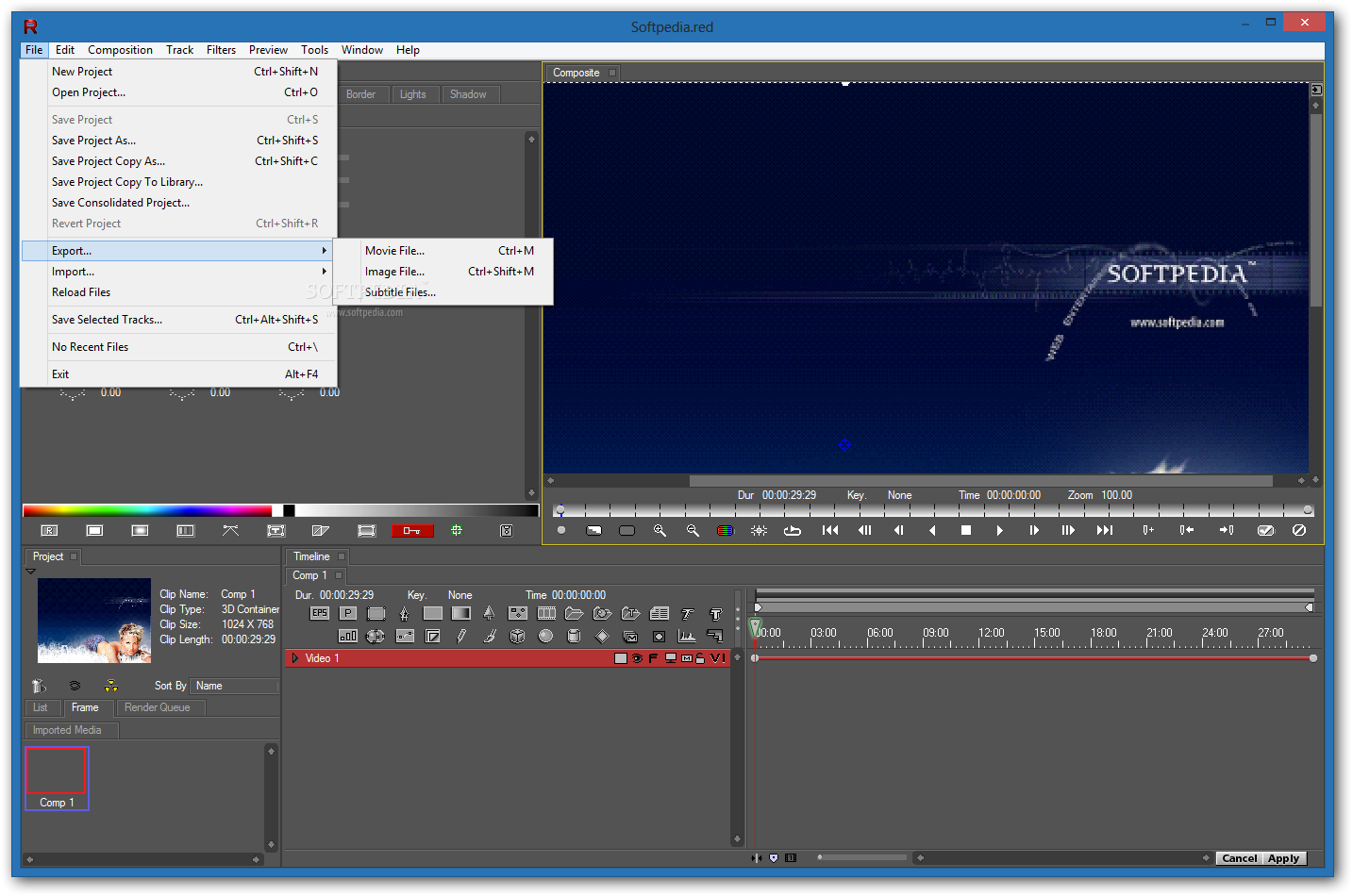Click the histogram chart tool icon

(x=686, y=636)
